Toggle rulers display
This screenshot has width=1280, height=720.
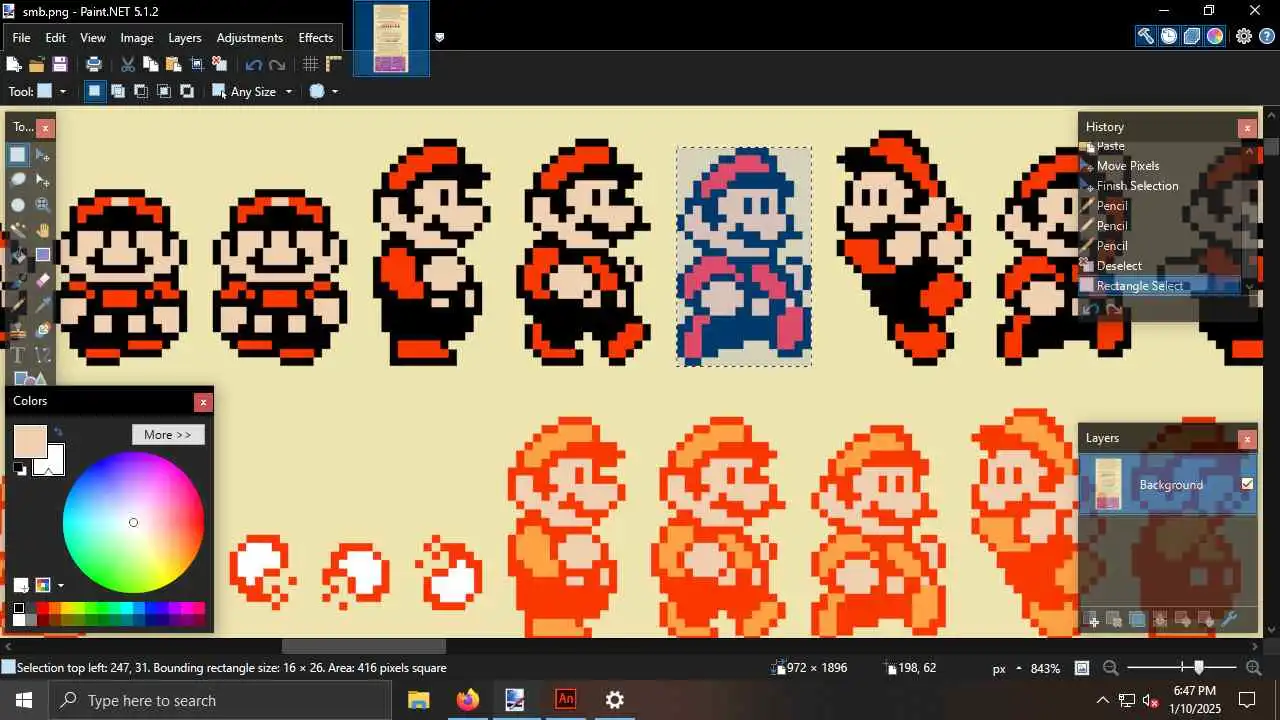coord(334,64)
